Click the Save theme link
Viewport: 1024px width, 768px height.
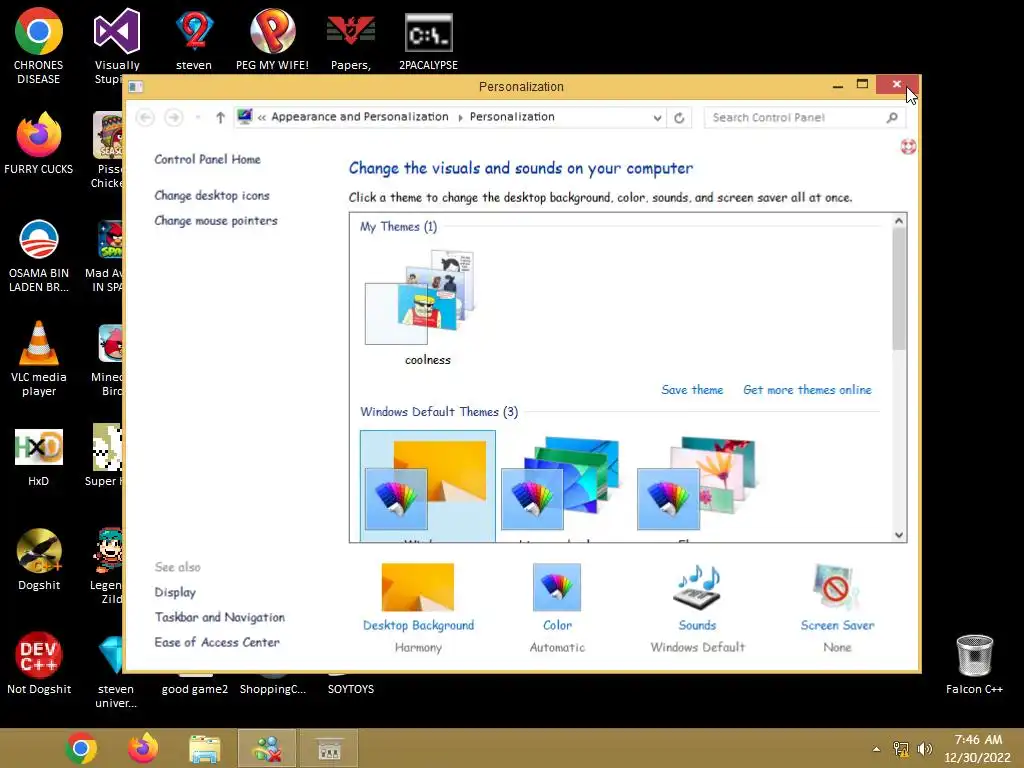[692, 390]
